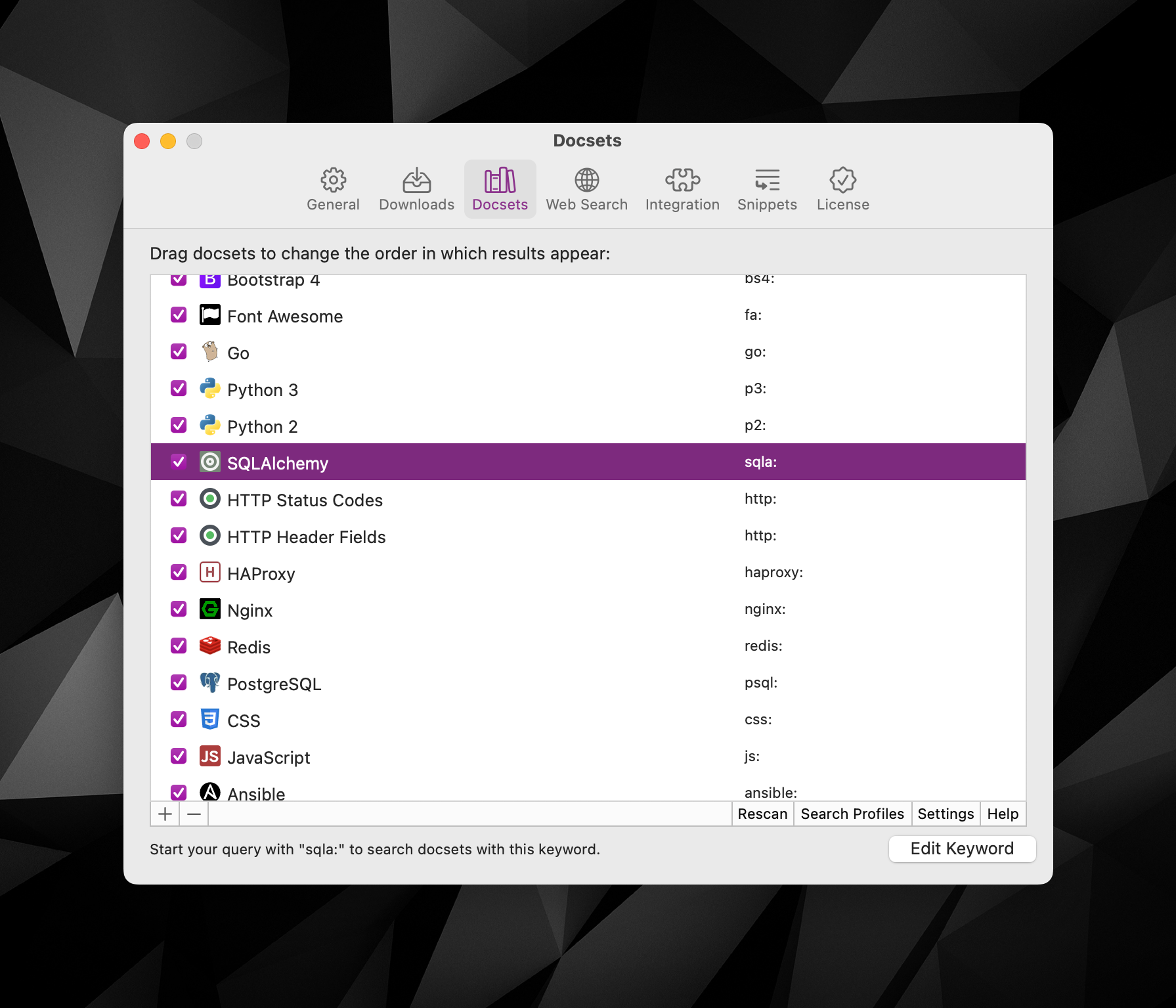1176x1008 pixels.
Task: Open the docset Settings menu
Action: tap(946, 814)
